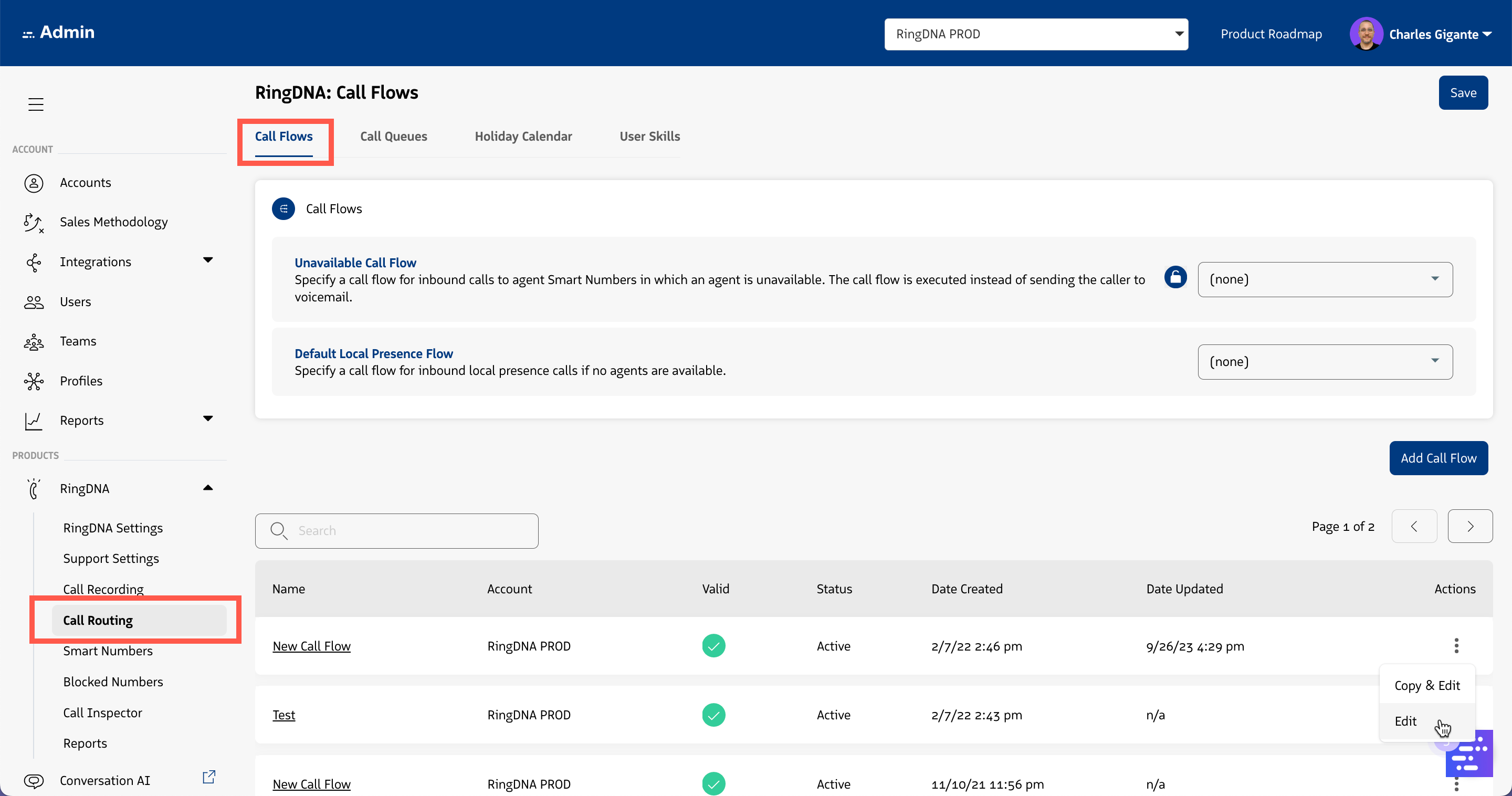Expand the Integrations sidebar section
The height and width of the screenshot is (796, 1512).
pyautogui.click(x=208, y=260)
